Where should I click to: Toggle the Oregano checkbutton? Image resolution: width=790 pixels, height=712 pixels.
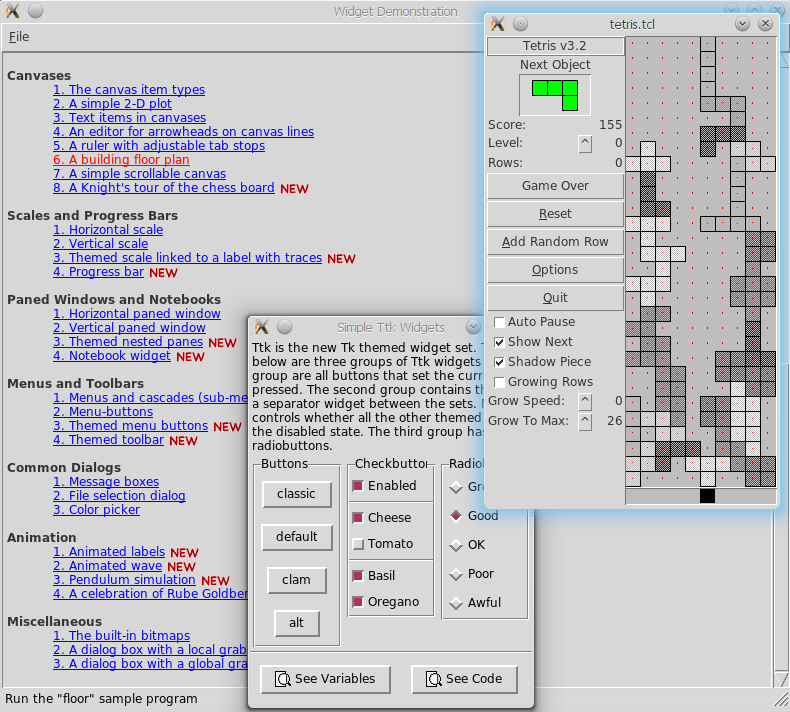point(358,602)
